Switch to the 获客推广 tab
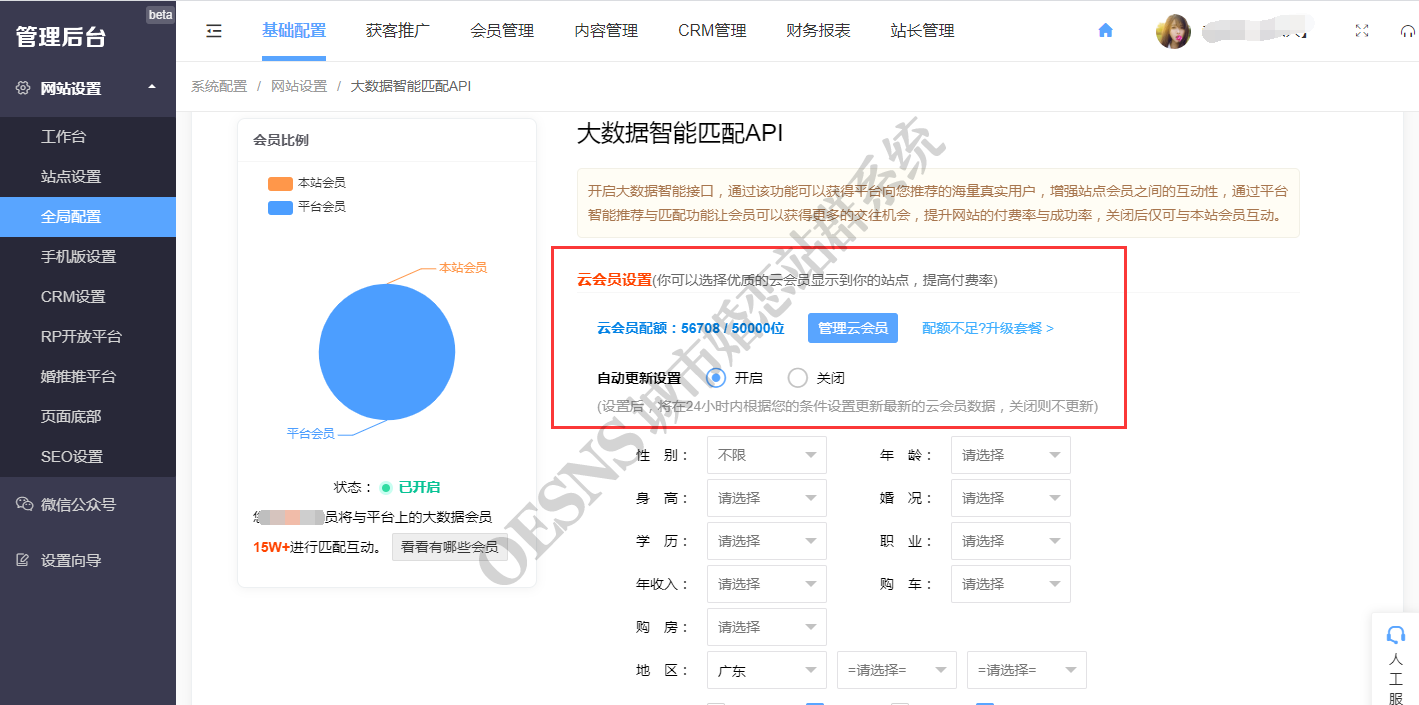Image resolution: width=1419 pixels, height=705 pixels. click(398, 31)
